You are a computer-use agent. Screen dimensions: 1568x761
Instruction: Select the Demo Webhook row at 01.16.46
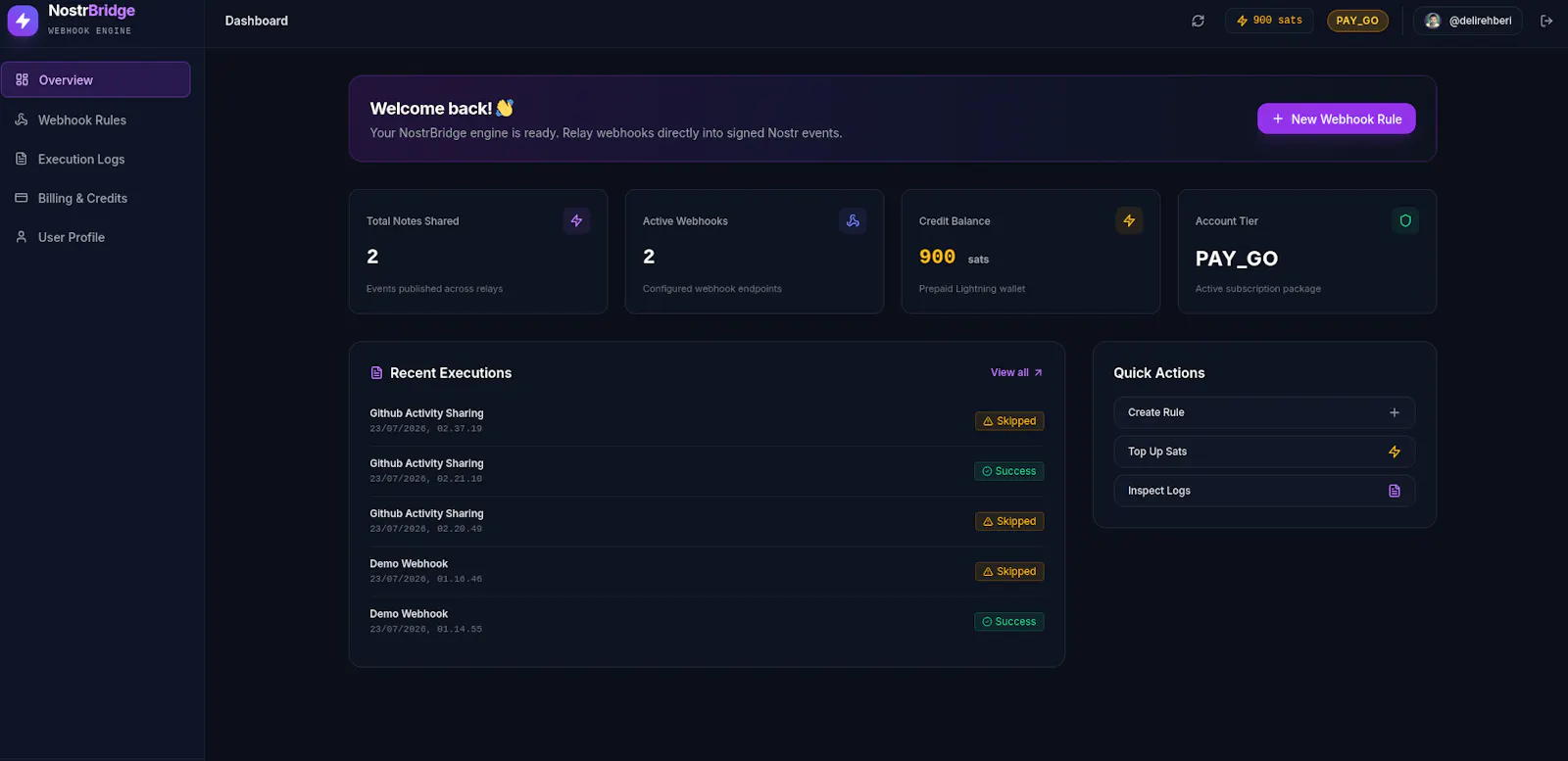[x=707, y=571]
